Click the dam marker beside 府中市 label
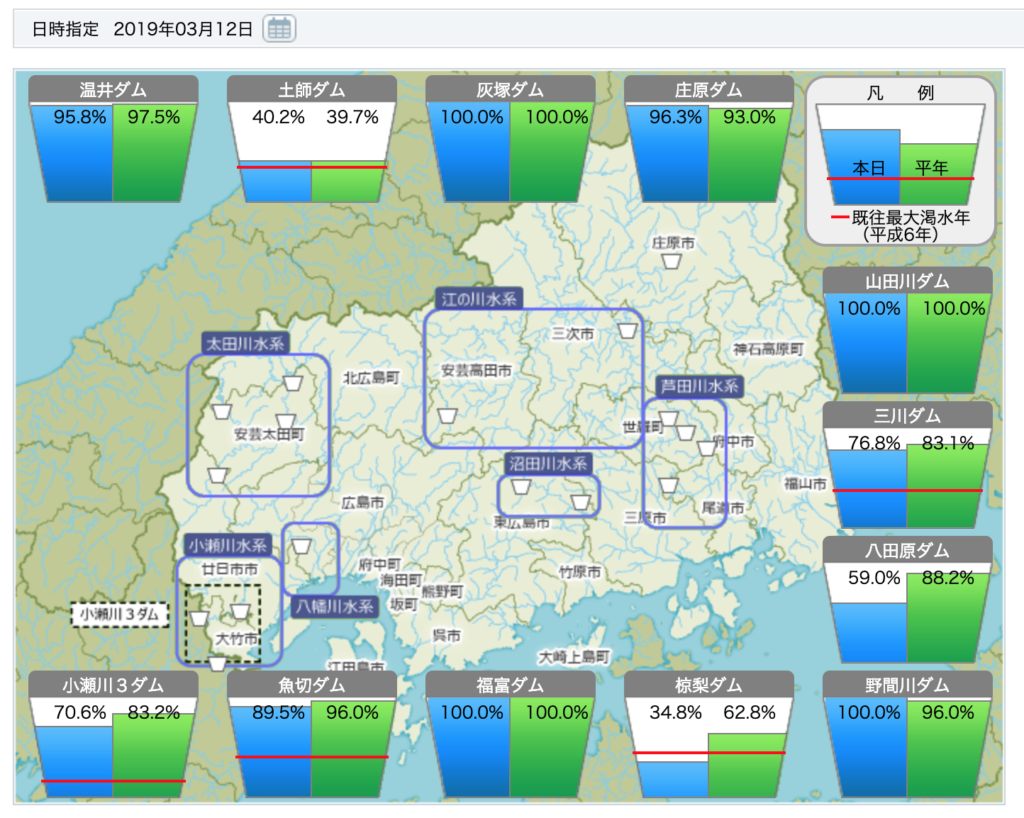Image resolution: width=1024 pixels, height=818 pixels. 707,448
